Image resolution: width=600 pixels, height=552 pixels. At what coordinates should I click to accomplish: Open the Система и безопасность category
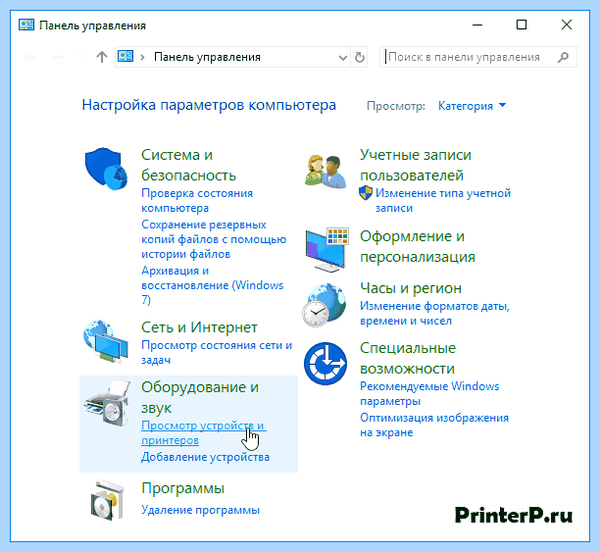[x=188, y=165]
